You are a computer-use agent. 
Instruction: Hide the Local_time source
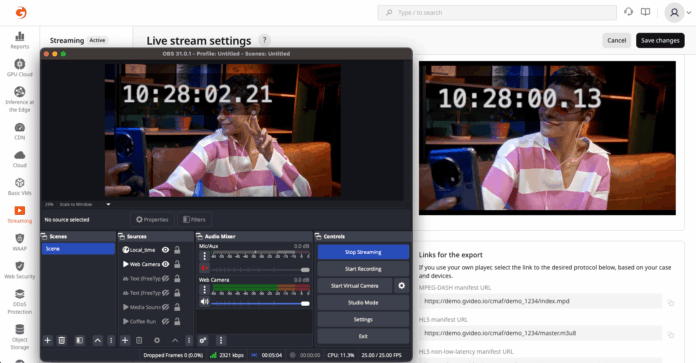(x=165, y=250)
